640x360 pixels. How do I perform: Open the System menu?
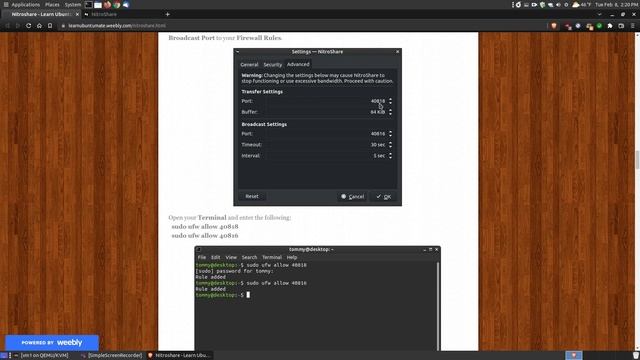click(73, 4)
